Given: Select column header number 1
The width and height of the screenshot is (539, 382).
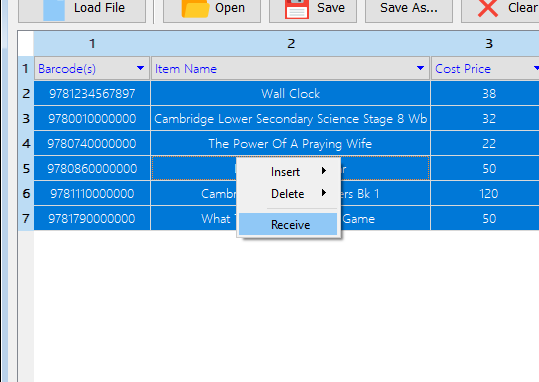Looking at the screenshot, I should click(x=92, y=44).
